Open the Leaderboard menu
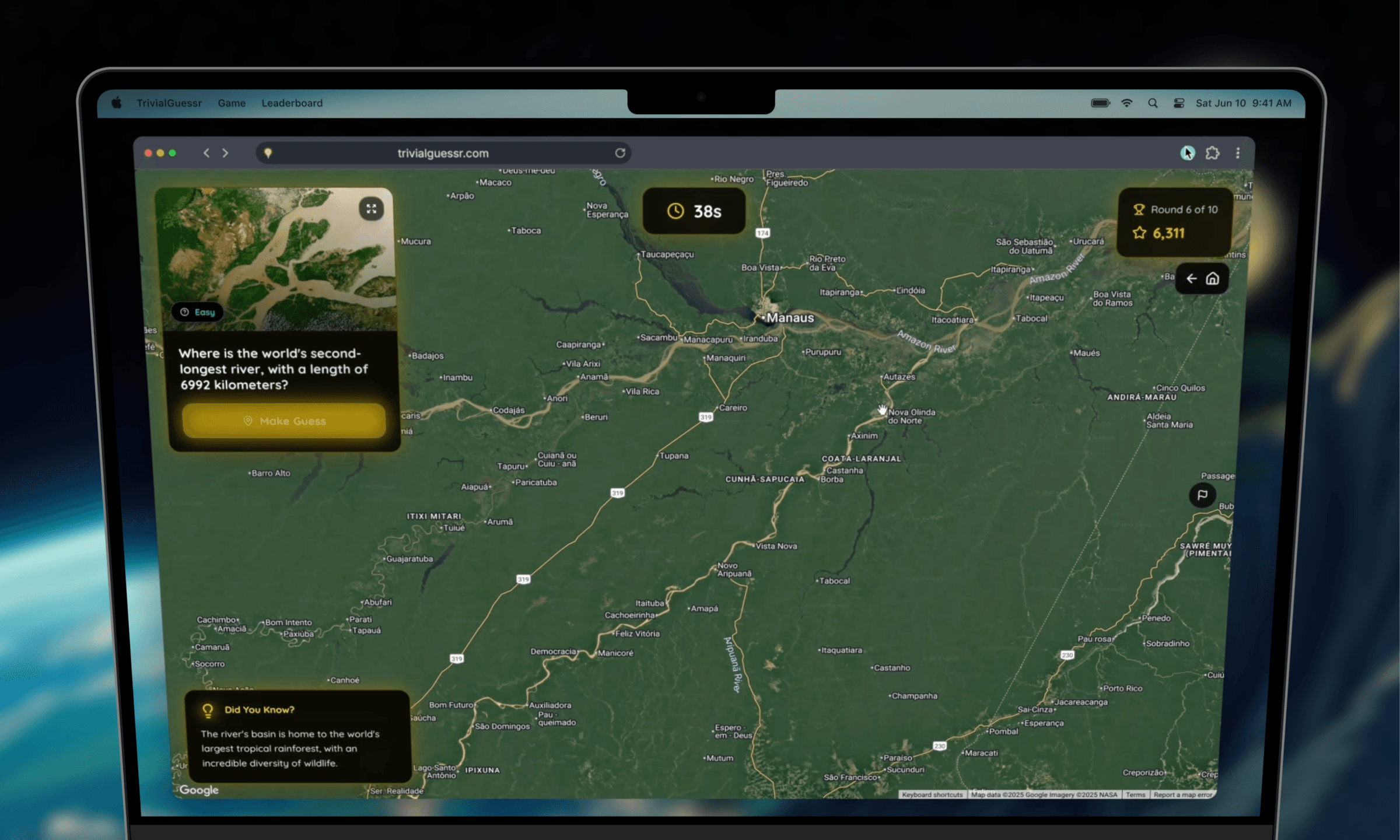 tap(292, 103)
